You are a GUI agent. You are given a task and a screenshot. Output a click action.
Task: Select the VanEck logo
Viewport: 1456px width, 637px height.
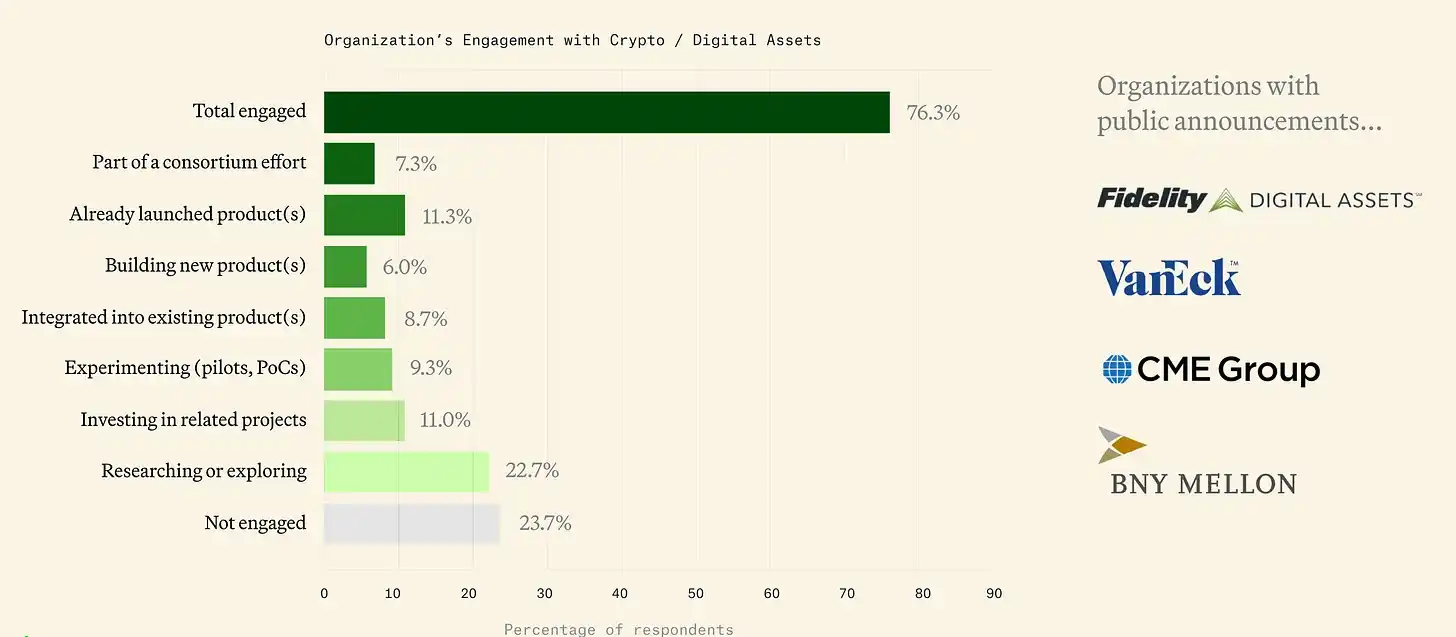pyautogui.click(x=1169, y=277)
